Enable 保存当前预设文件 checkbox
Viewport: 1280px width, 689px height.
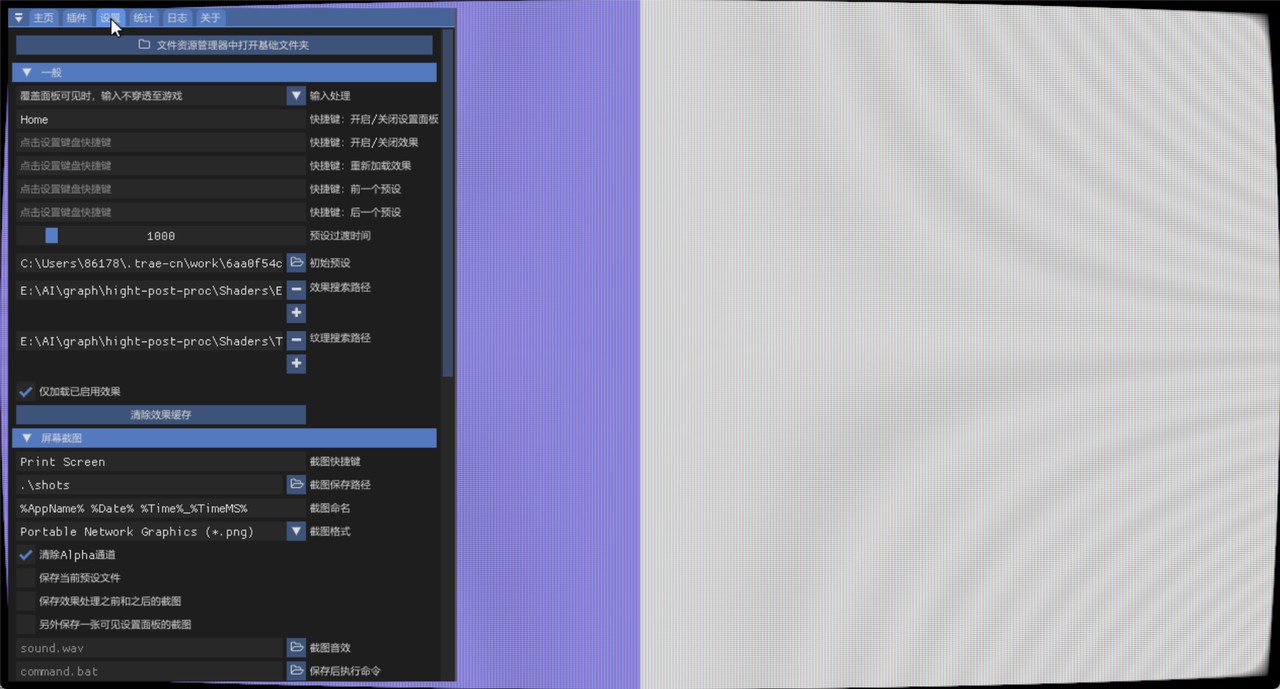click(26, 577)
